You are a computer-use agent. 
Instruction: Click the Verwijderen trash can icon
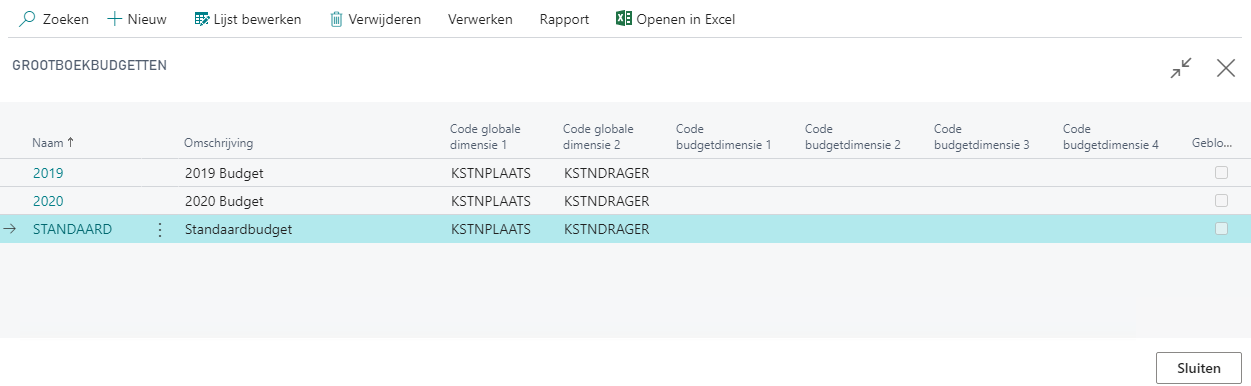click(x=337, y=19)
